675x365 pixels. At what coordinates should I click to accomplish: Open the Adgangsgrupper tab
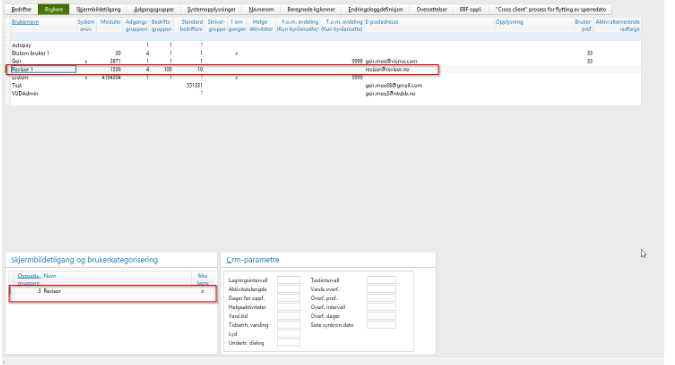click(154, 9)
